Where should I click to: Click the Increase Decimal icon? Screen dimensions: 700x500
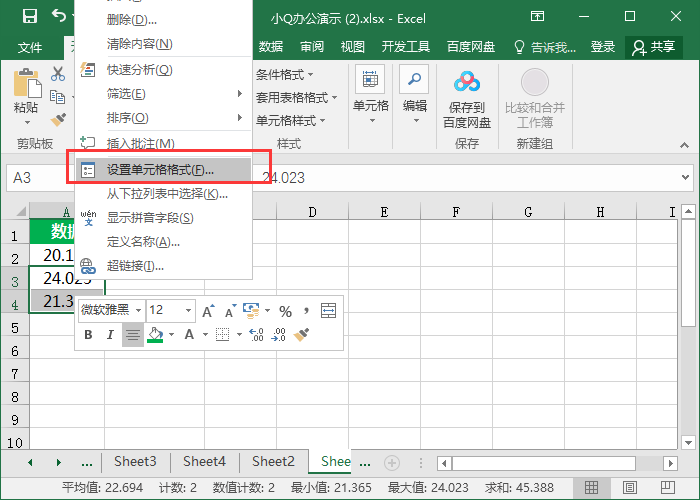(256, 335)
